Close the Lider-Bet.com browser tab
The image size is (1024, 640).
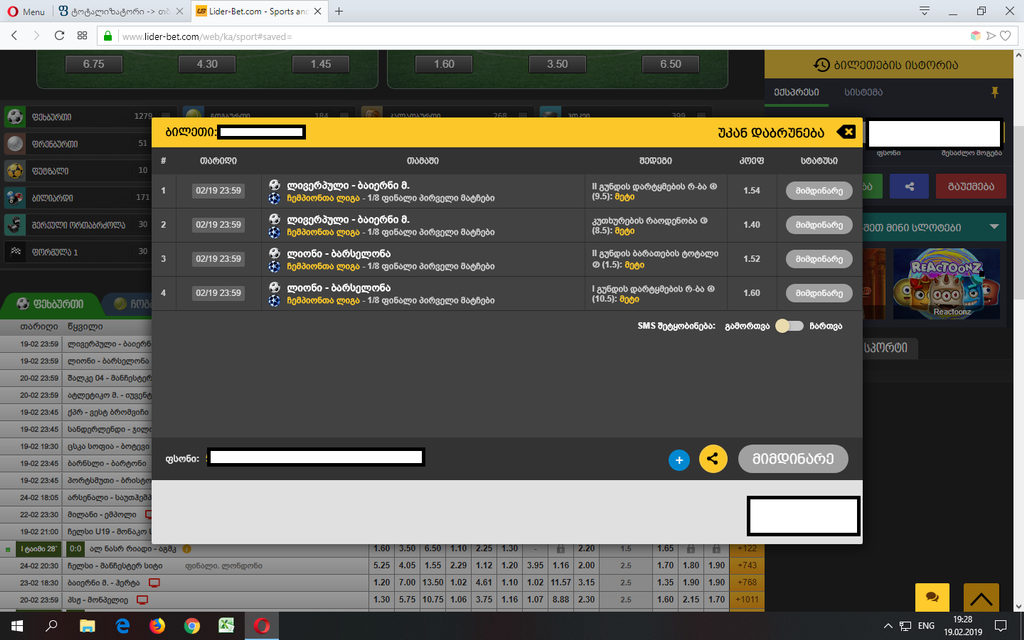pyautogui.click(x=317, y=11)
